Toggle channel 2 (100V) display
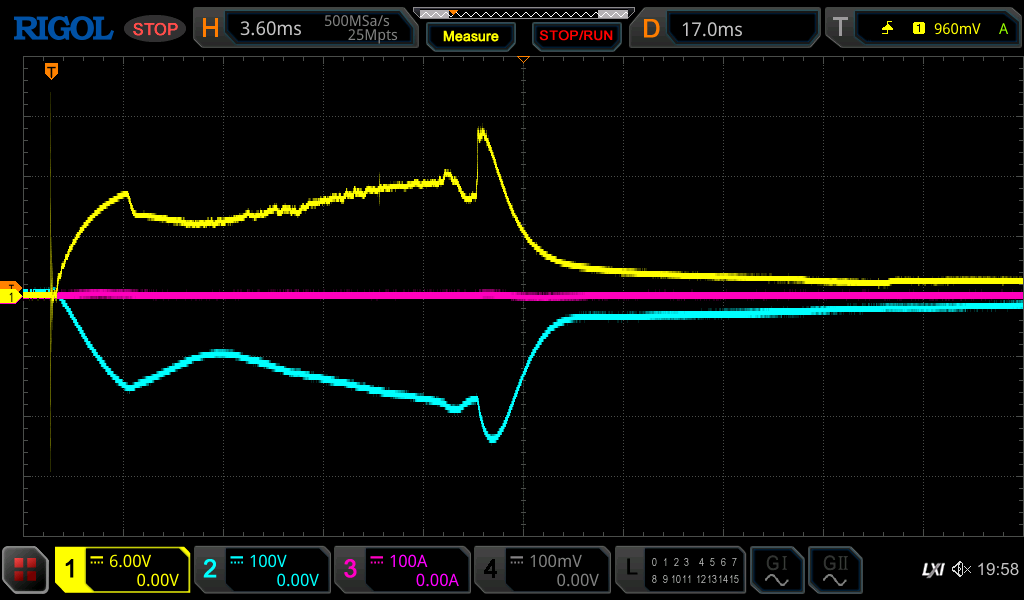This screenshot has width=1024, height=600. click(262, 570)
